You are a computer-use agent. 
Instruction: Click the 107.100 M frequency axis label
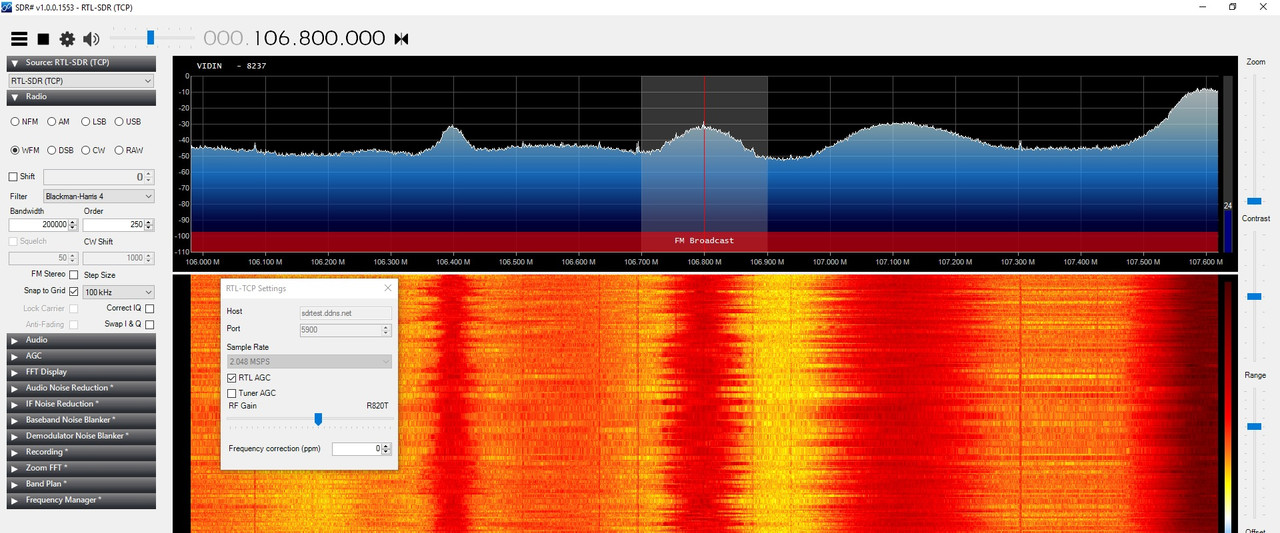(x=892, y=262)
